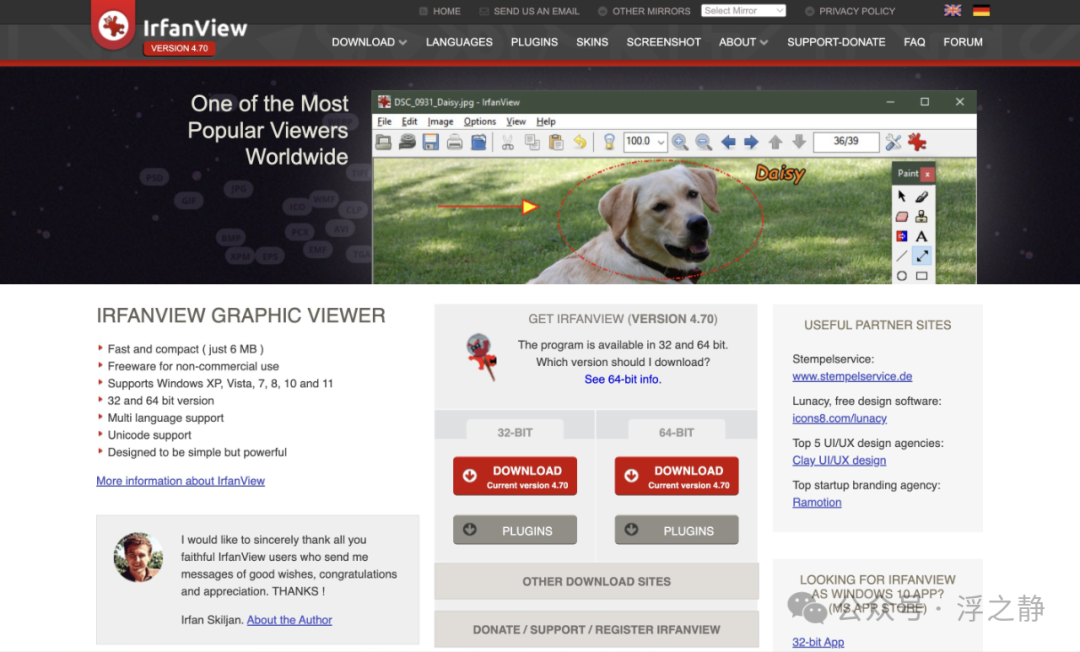The width and height of the screenshot is (1080, 652).
Task: Select the ellipse tool in Paint panel
Action: (x=902, y=276)
